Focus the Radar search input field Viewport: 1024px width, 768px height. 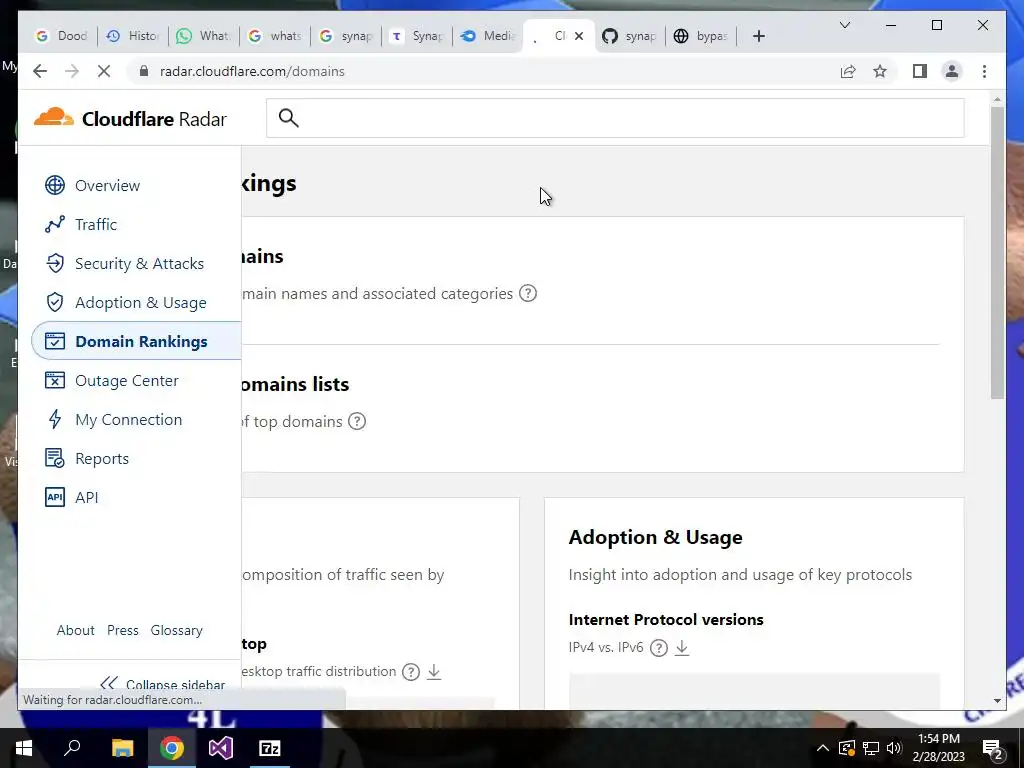[615, 118]
